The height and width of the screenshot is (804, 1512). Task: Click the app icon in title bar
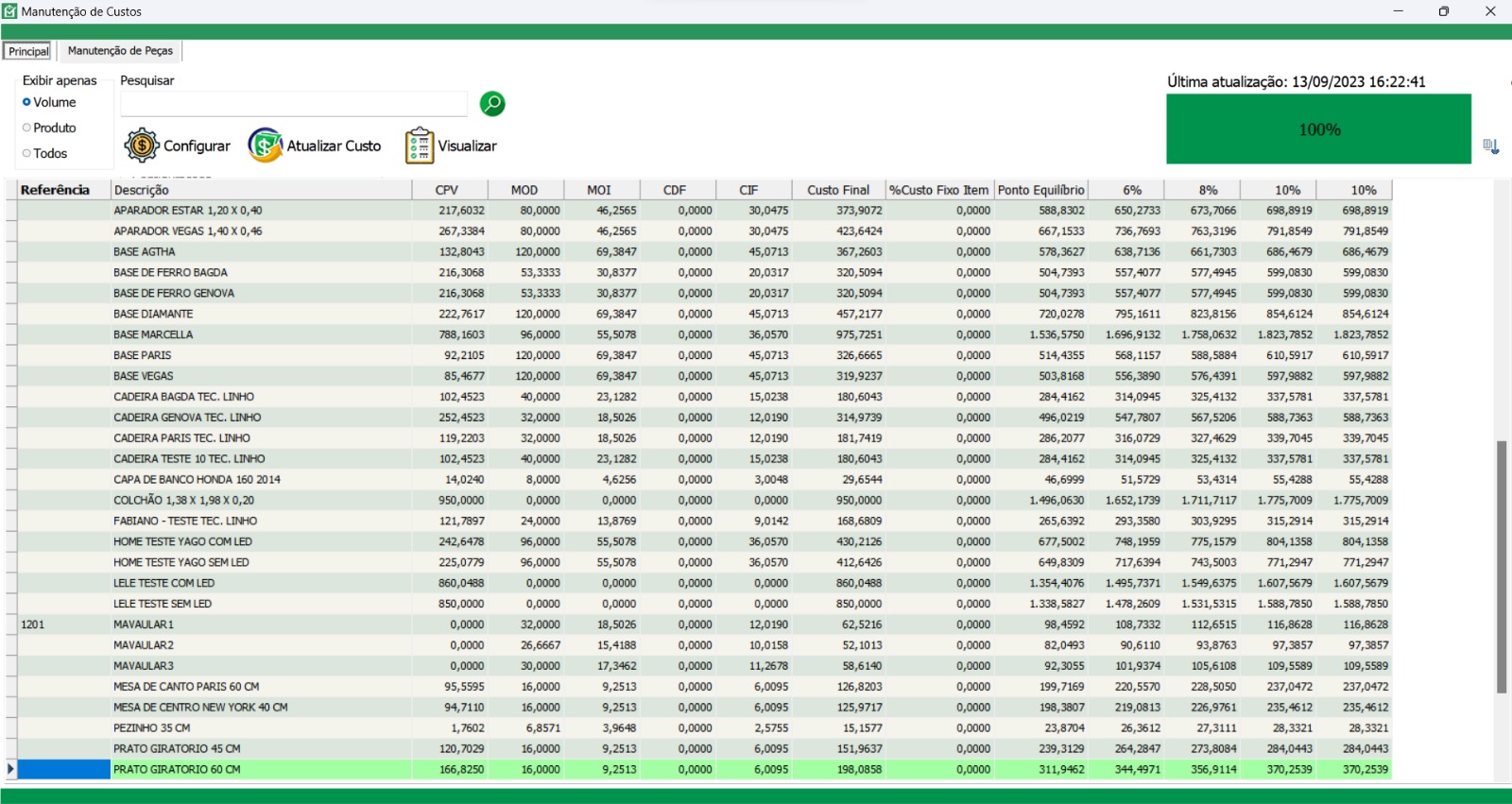(x=10, y=11)
